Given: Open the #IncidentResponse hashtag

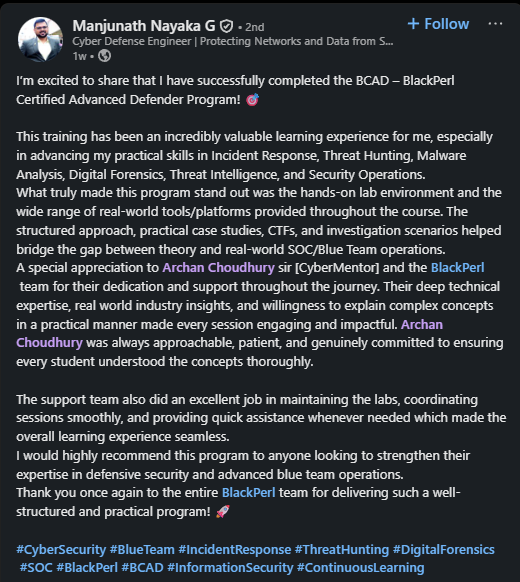Looking at the screenshot, I should (x=235, y=549).
